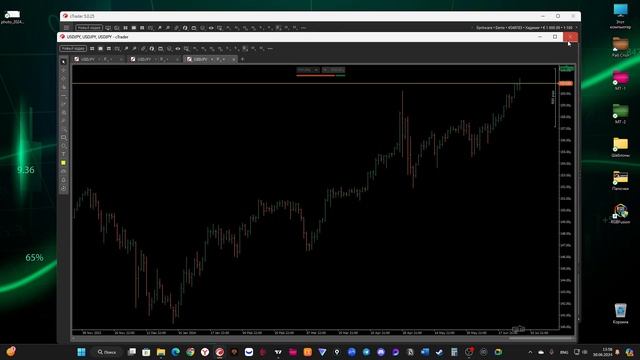Toggle the eye icon in back cTrader toolbar
Screen dimensions: 640x360
pyautogui.click(x=211, y=28)
